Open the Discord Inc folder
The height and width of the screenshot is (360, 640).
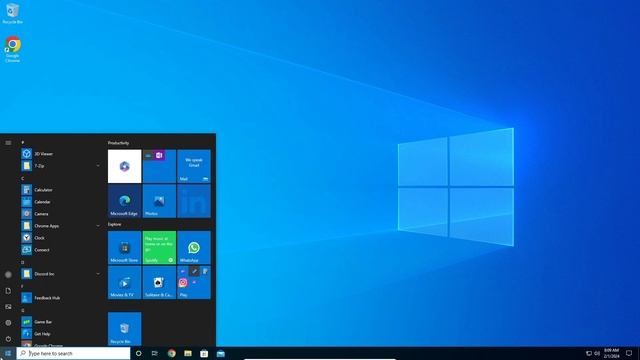pyautogui.click(x=61, y=274)
